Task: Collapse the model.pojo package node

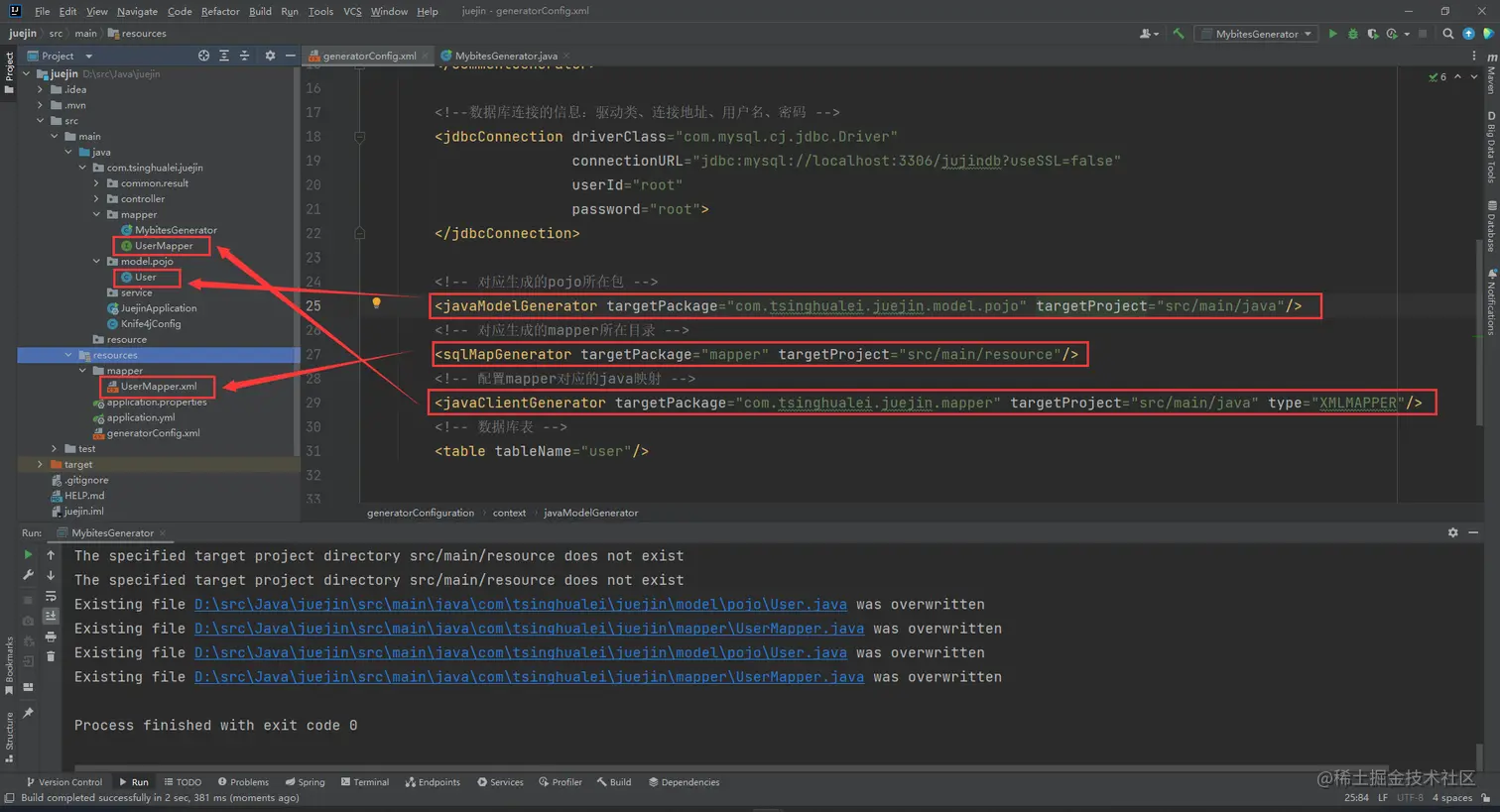Action: [x=96, y=262]
